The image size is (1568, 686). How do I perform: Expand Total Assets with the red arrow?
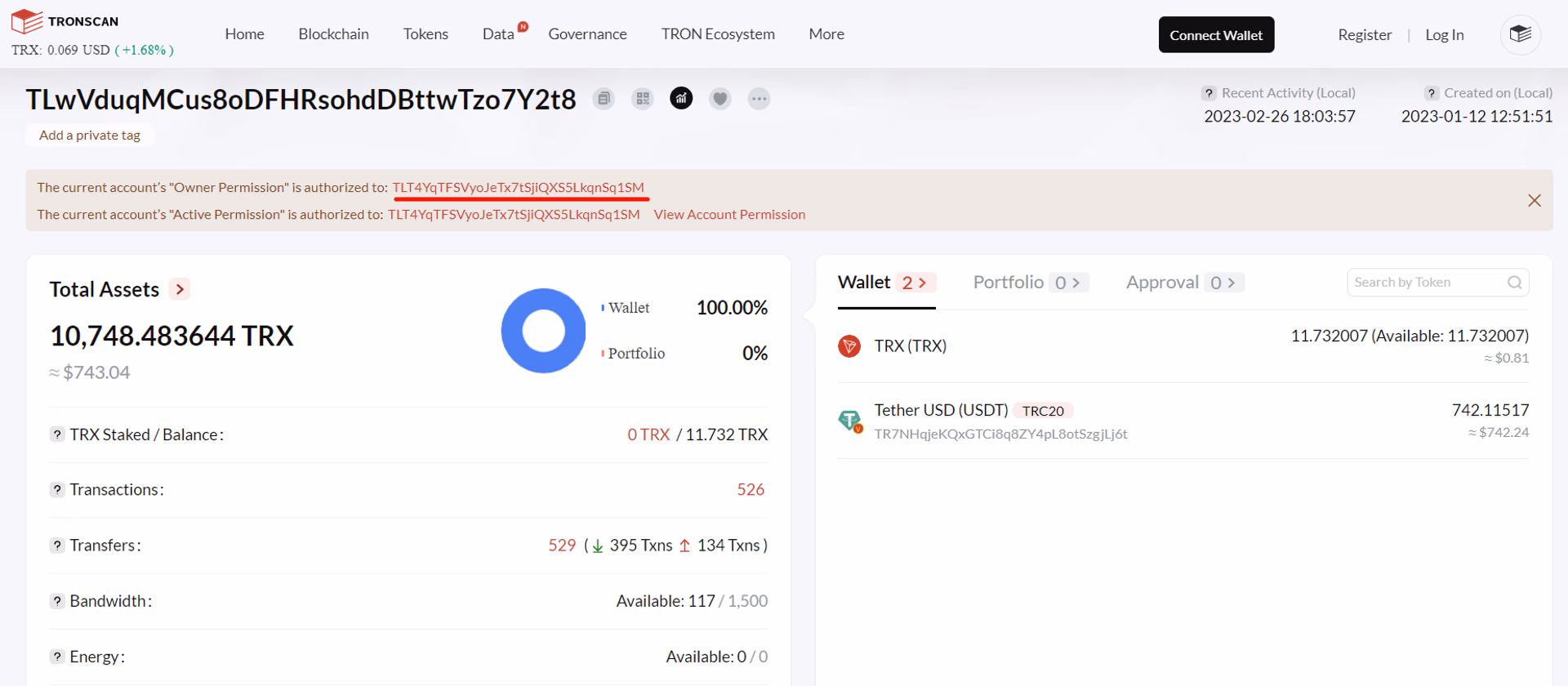click(180, 289)
